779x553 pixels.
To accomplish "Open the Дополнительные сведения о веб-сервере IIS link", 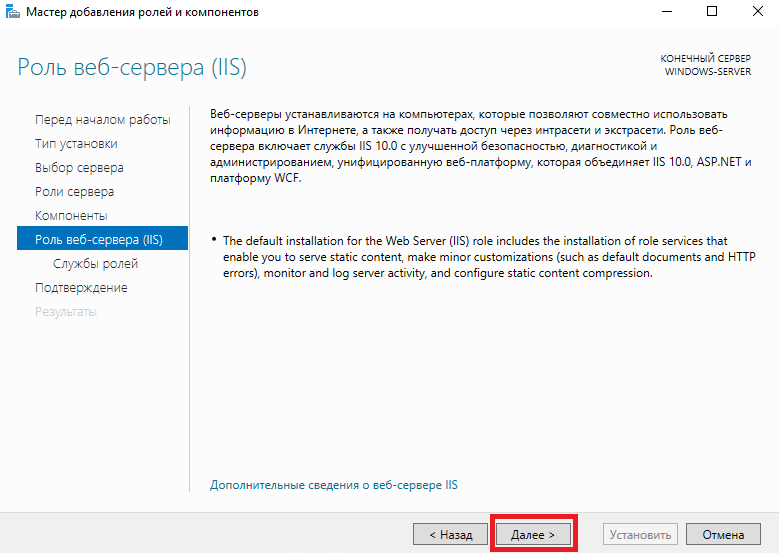I will (x=333, y=485).
